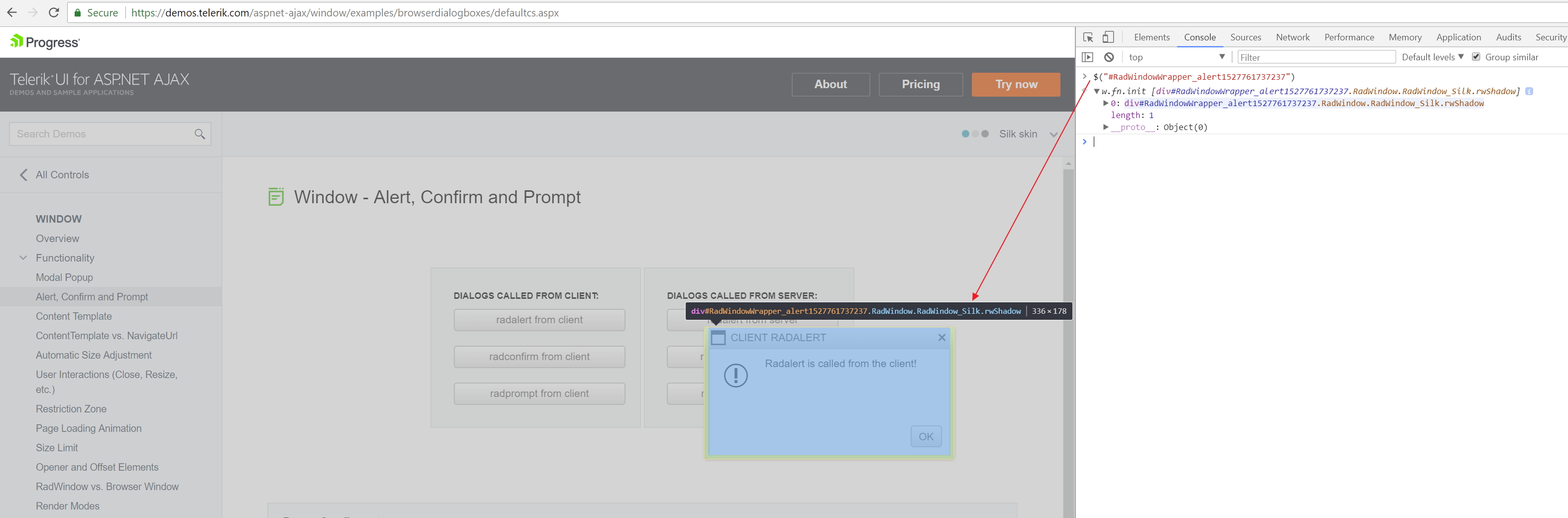1568x518 pixels.
Task: Open the Overview demo link
Action: click(57, 238)
